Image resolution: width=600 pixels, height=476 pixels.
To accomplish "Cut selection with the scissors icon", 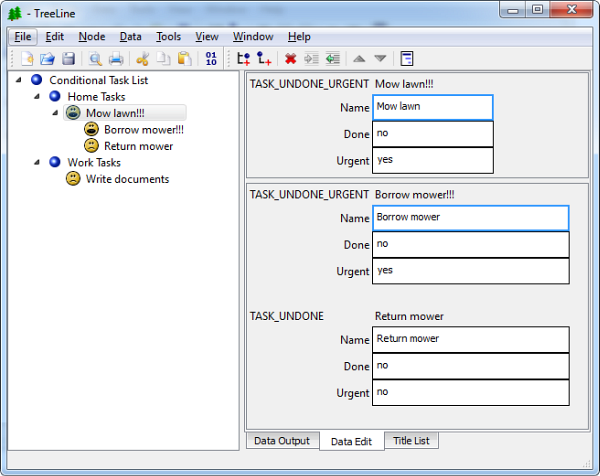I will 142,59.
